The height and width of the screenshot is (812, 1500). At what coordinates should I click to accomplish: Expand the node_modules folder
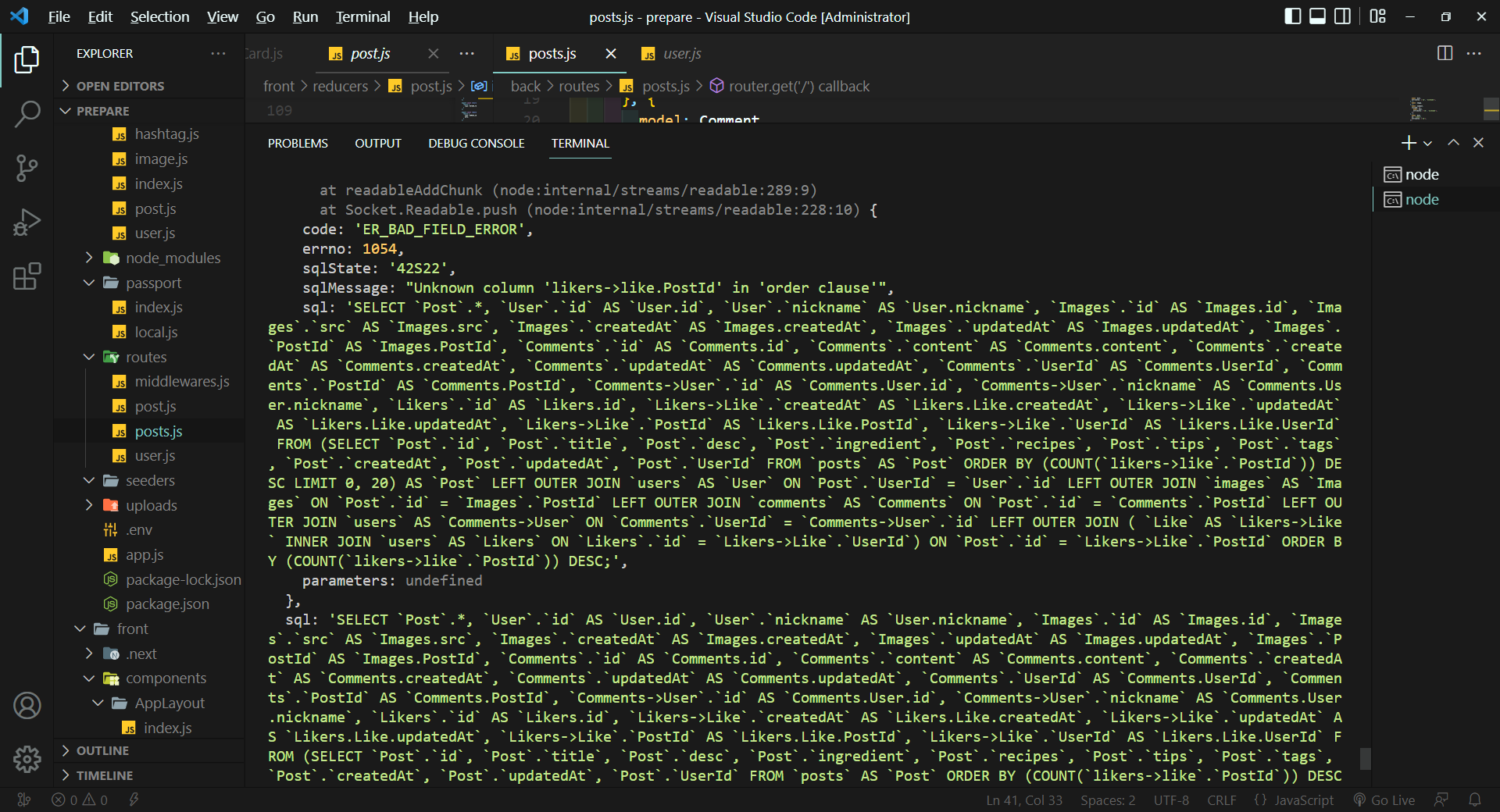click(173, 258)
